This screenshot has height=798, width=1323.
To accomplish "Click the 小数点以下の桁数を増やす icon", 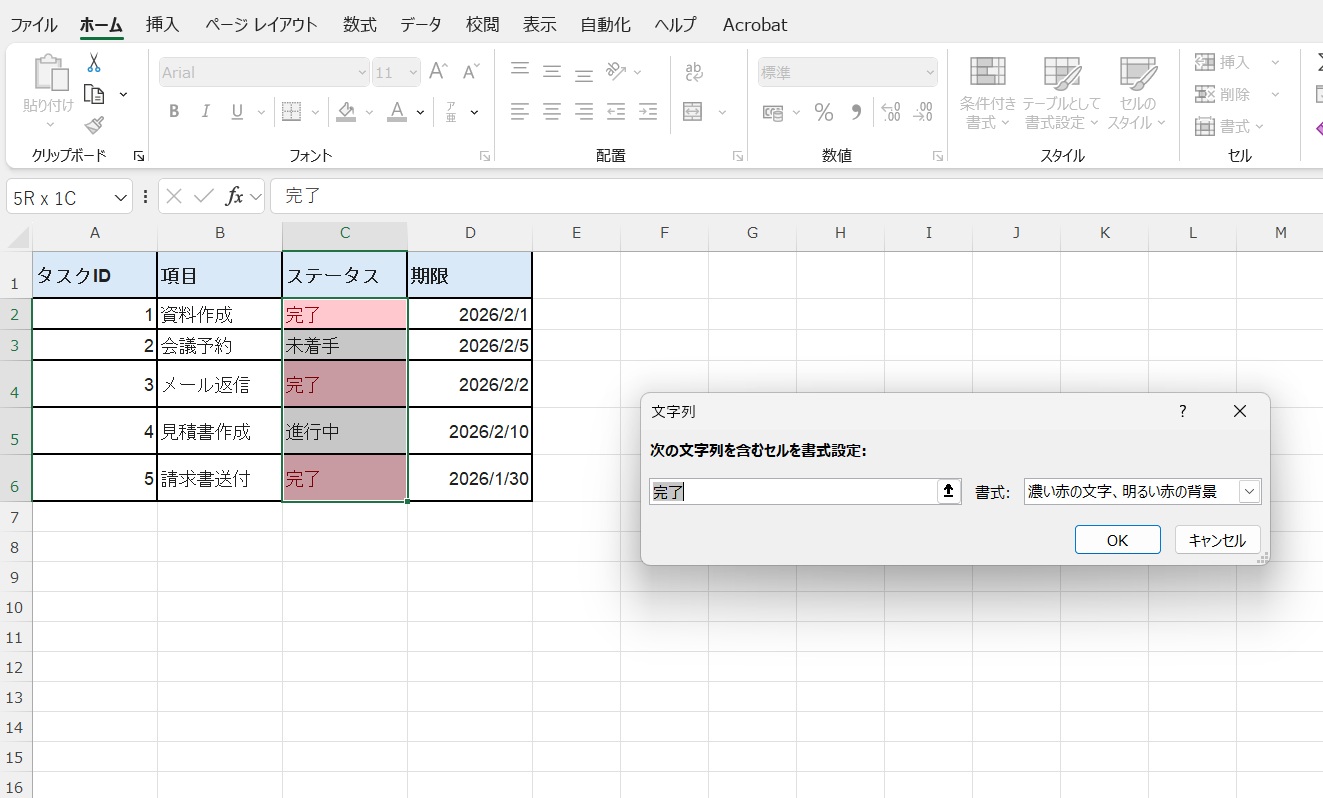I will (x=889, y=112).
